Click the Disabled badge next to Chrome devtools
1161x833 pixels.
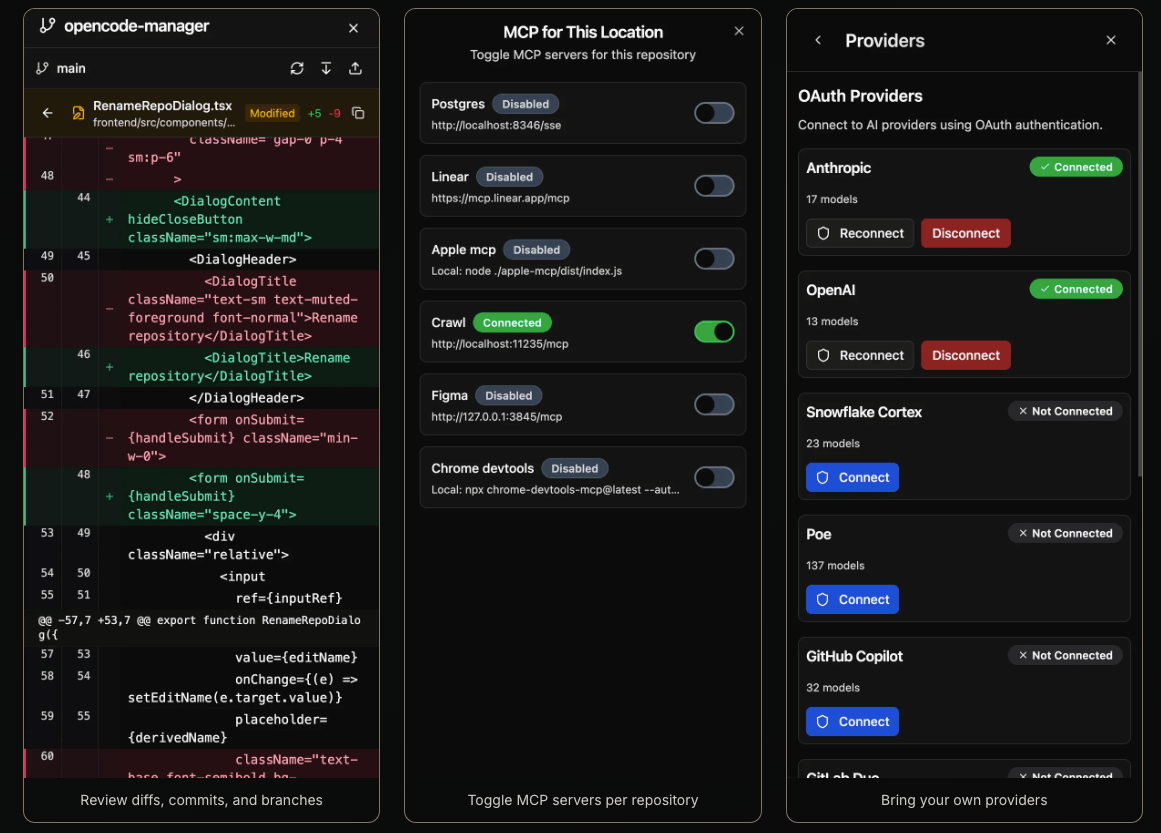click(575, 469)
